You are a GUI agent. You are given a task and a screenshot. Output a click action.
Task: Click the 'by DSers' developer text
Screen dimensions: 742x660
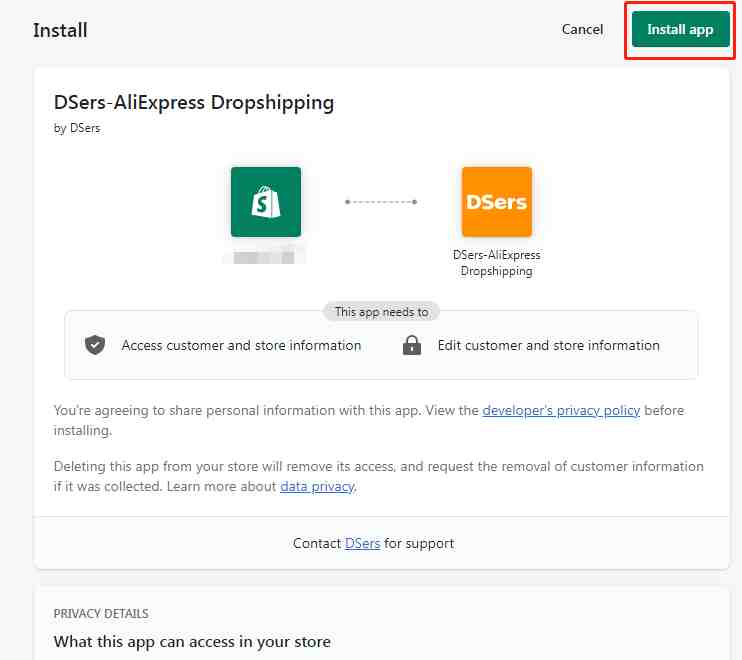(77, 128)
